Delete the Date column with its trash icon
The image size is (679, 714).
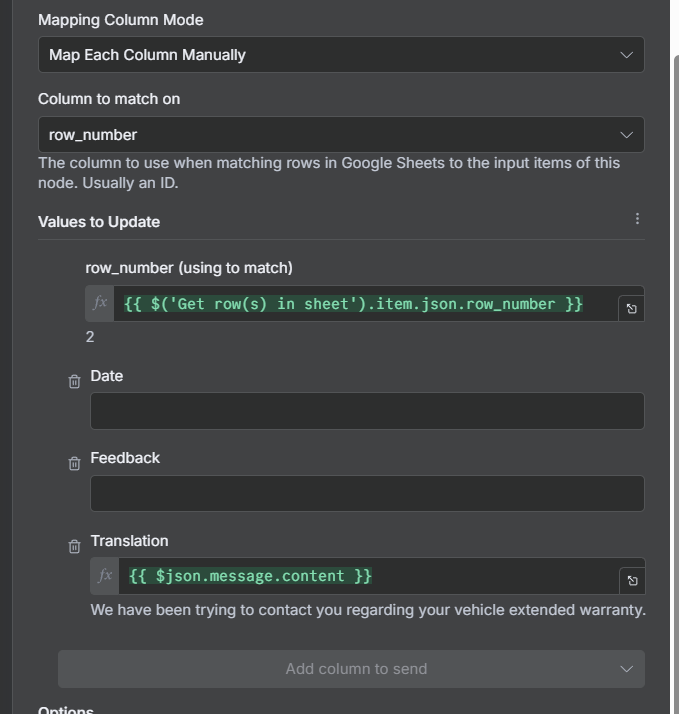point(74,381)
